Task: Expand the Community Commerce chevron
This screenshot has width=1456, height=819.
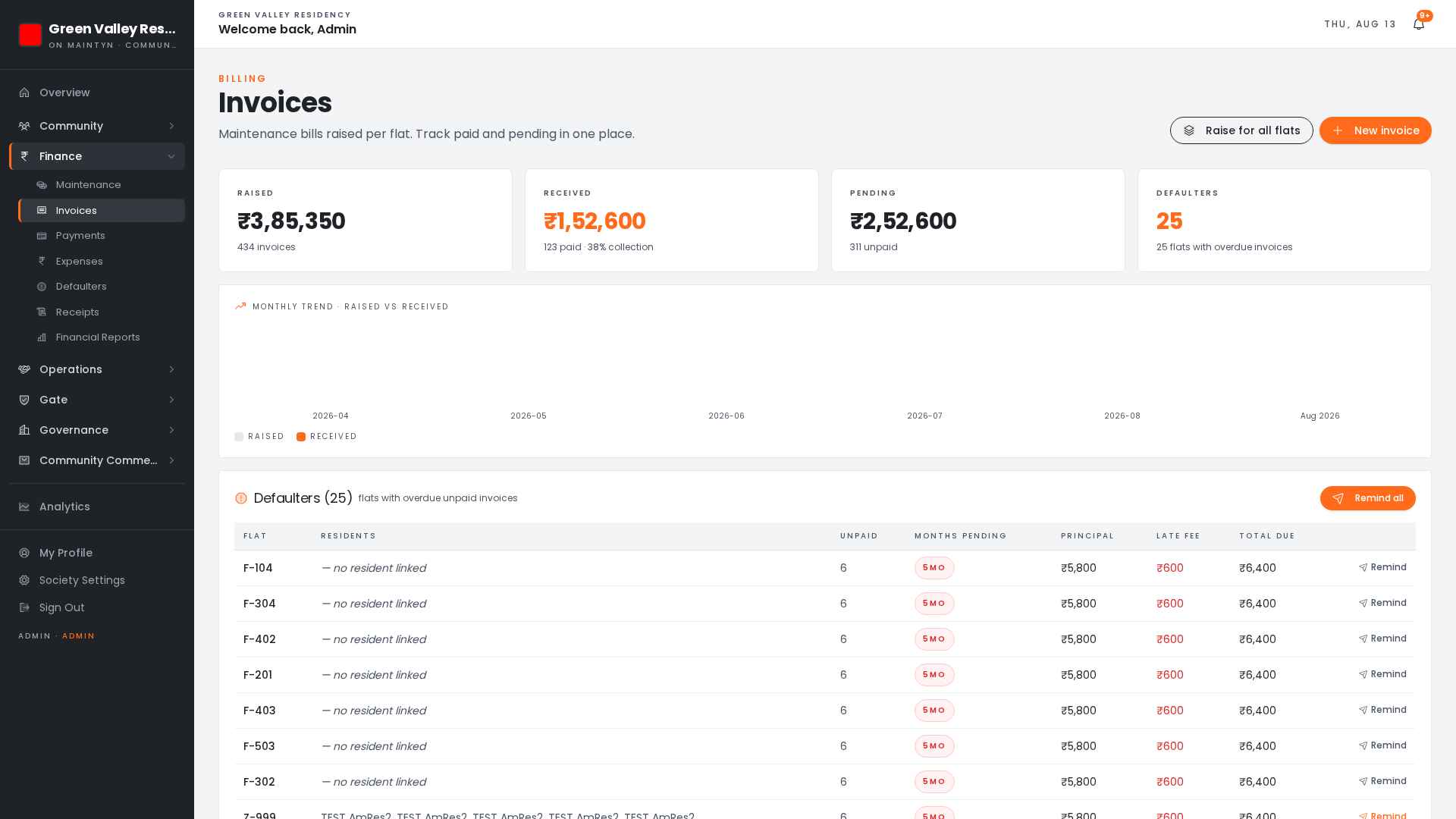Action: point(171,460)
